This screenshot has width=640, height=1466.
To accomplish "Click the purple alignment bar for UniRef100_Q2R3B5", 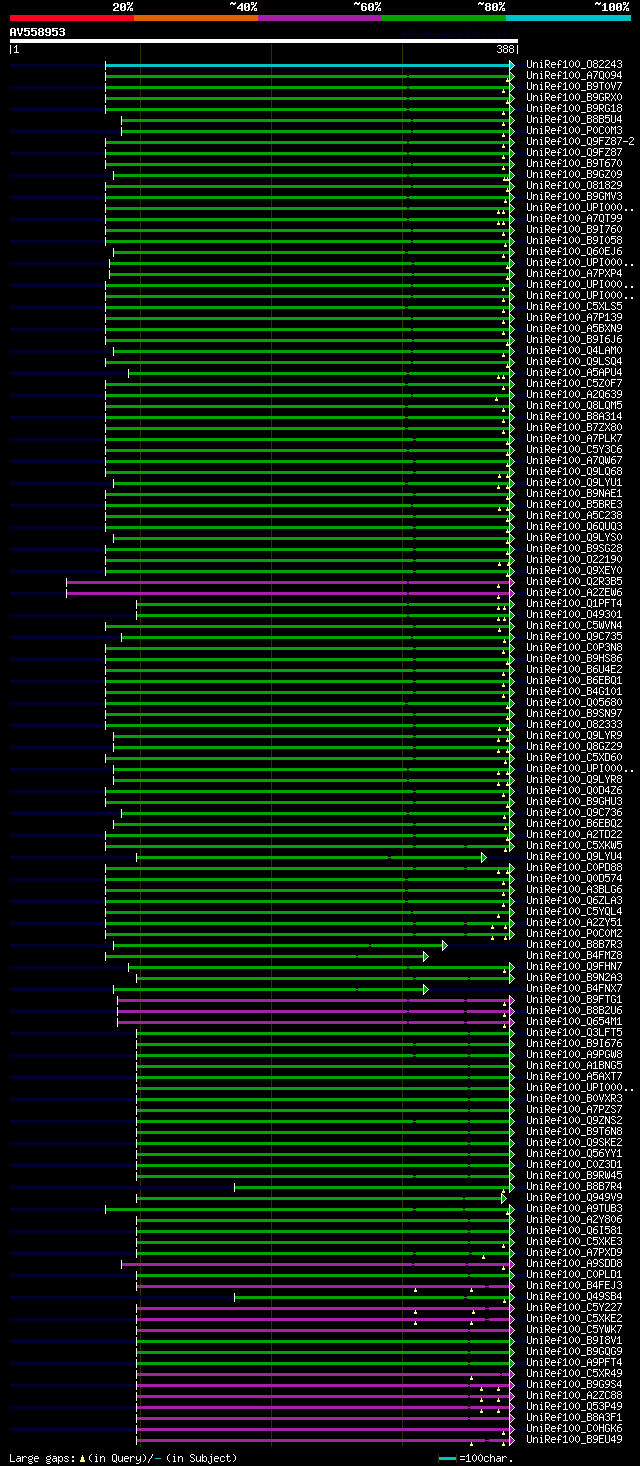I will (290, 582).
